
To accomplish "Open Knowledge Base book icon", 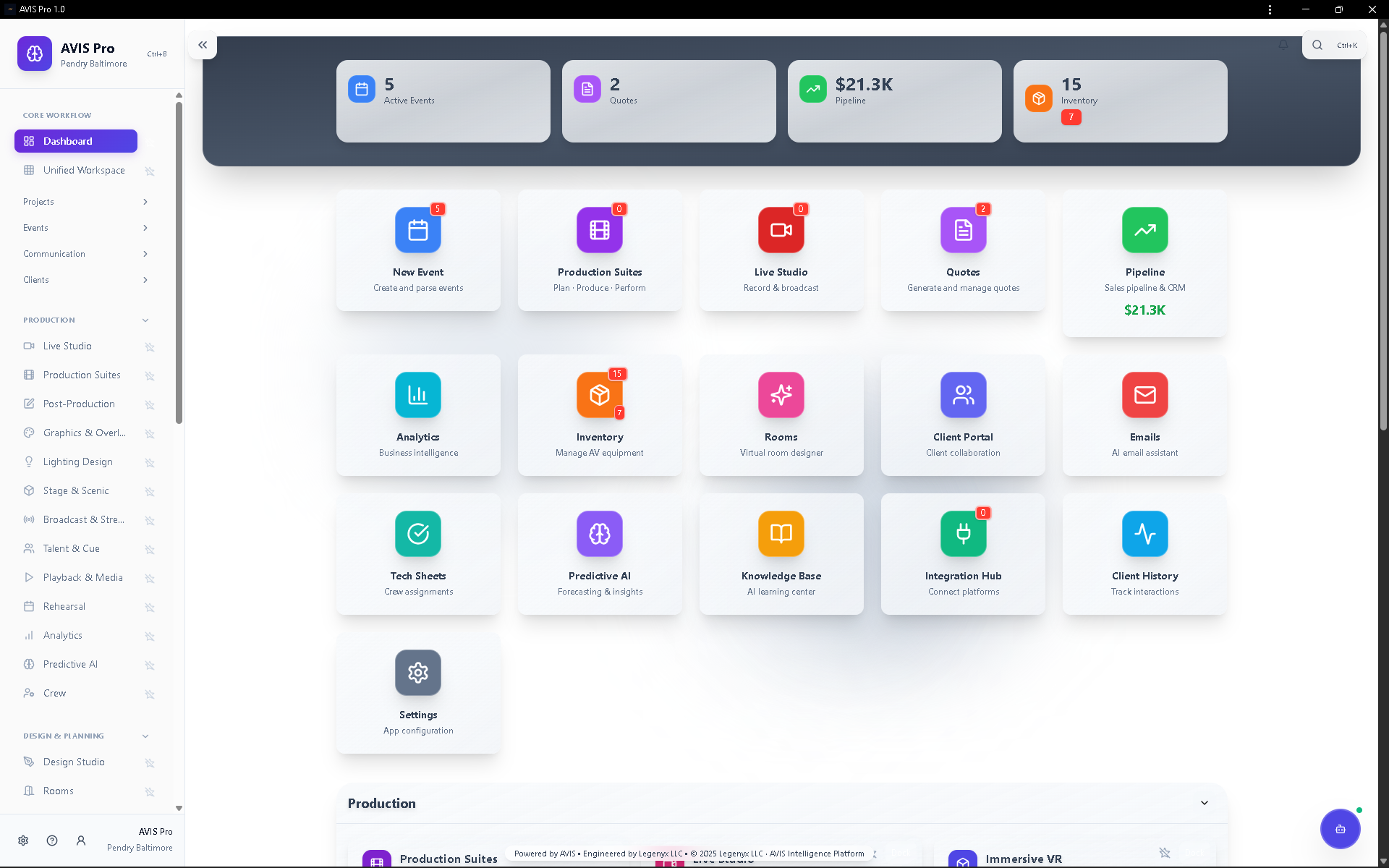I will [781, 534].
